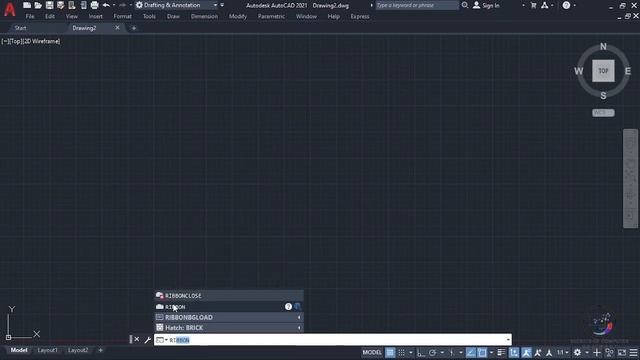Close the Drawing2 file tab
This screenshot has width=640, height=360.
coord(118,28)
